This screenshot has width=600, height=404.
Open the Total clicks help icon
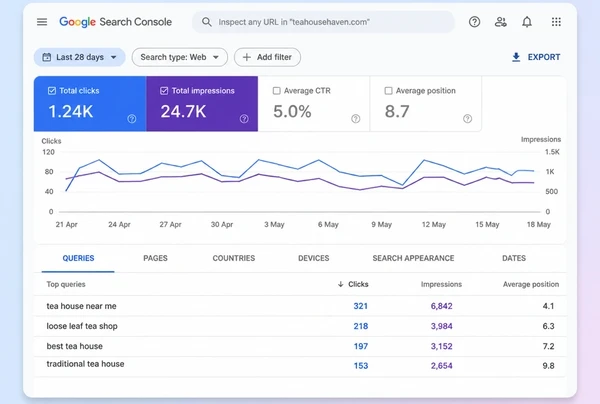(x=132, y=119)
